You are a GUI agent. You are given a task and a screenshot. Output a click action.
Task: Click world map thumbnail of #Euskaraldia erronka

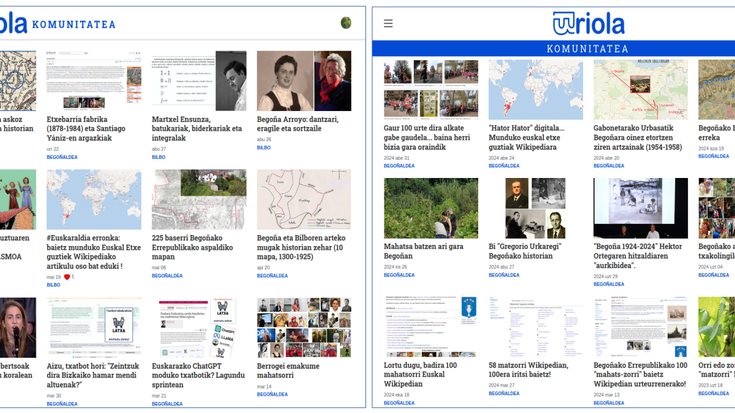coord(94,199)
